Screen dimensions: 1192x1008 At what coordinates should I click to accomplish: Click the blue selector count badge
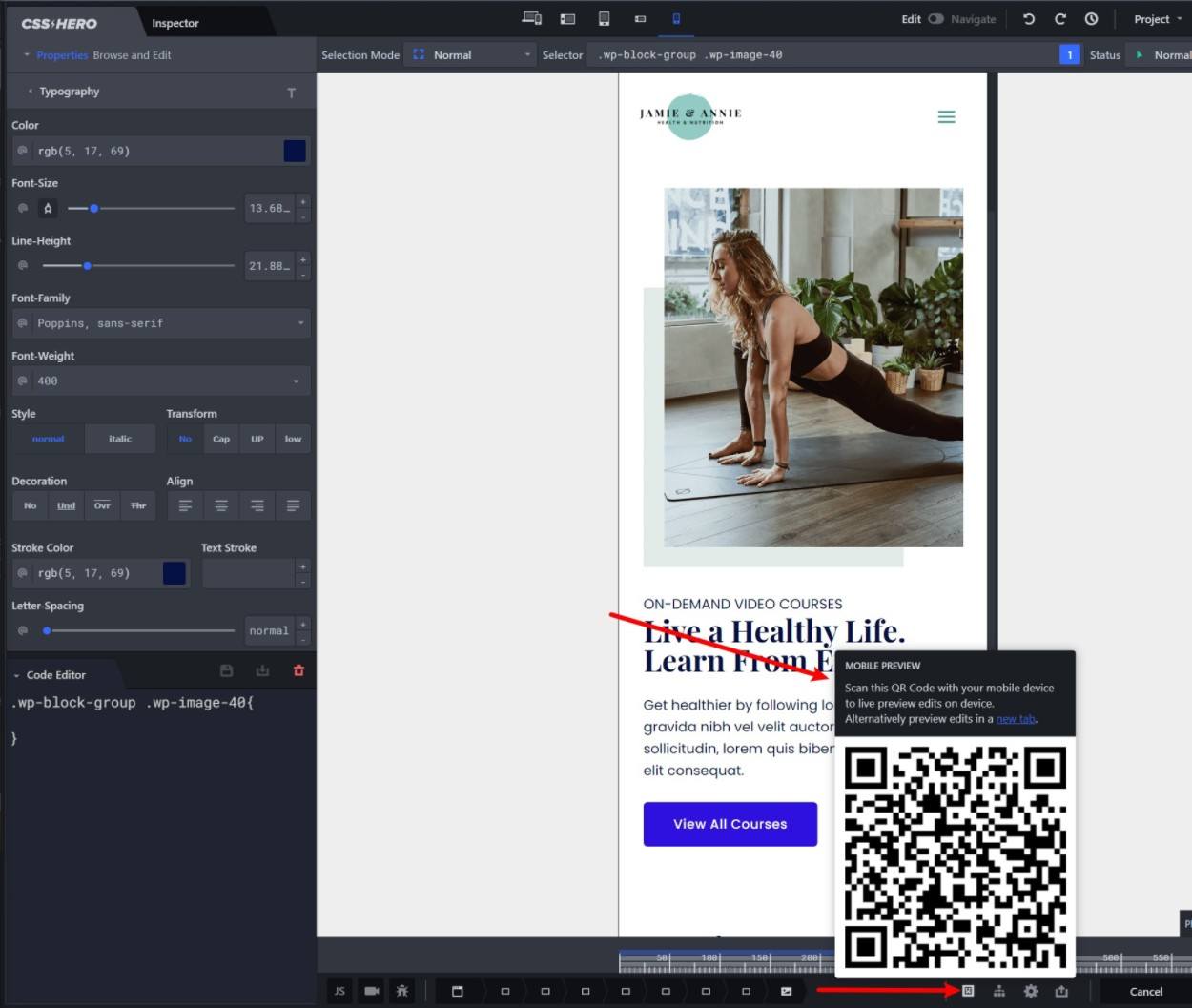point(1070,54)
